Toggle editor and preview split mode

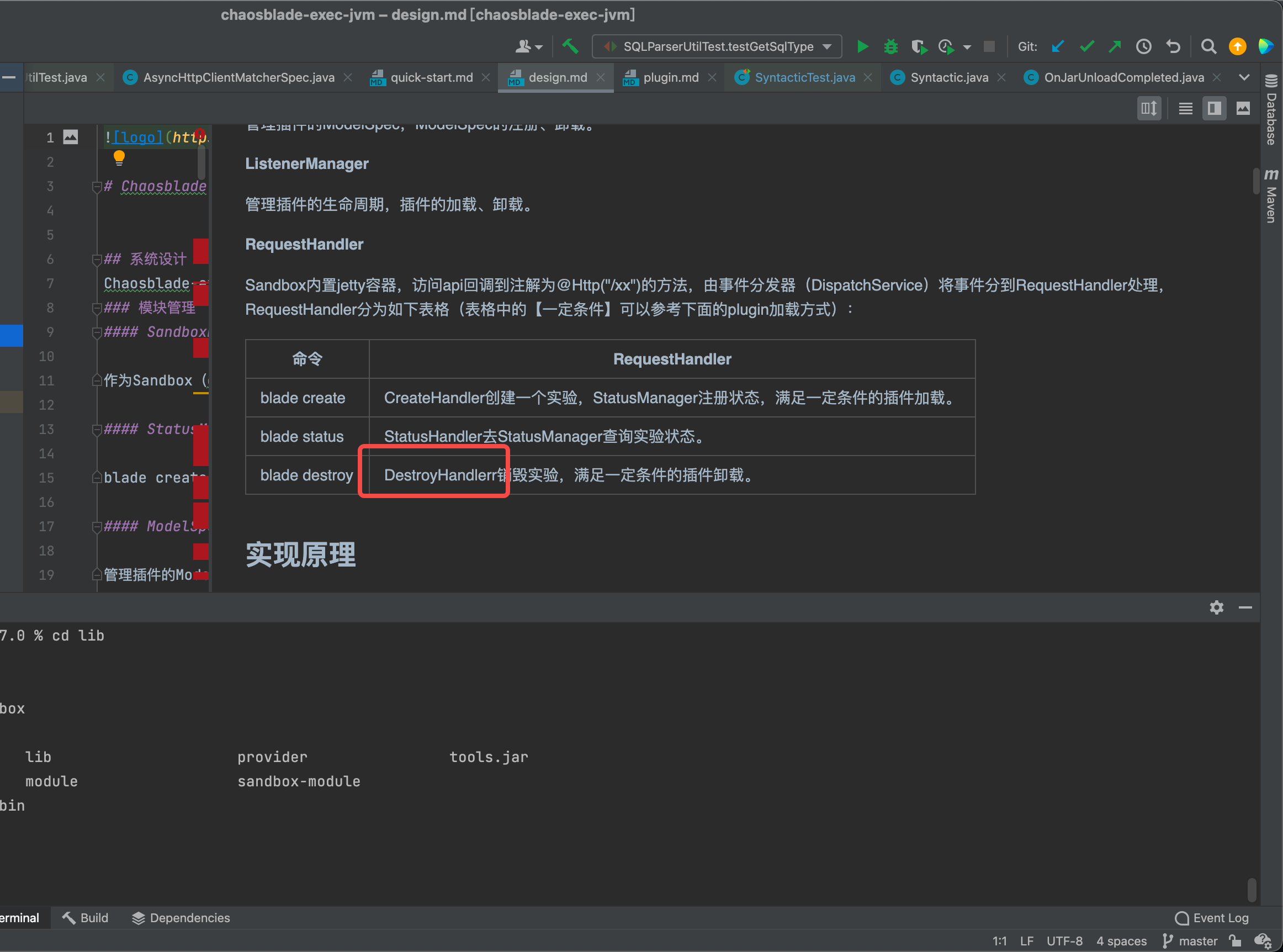pyautogui.click(x=1215, y=108)
